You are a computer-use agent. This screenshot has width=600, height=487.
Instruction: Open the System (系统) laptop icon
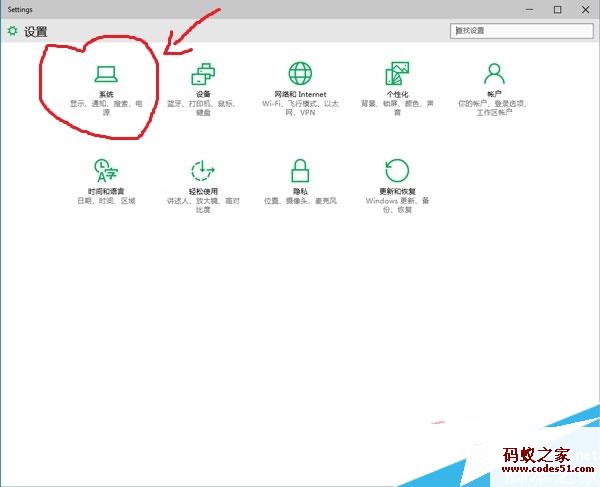pos(106,74)
